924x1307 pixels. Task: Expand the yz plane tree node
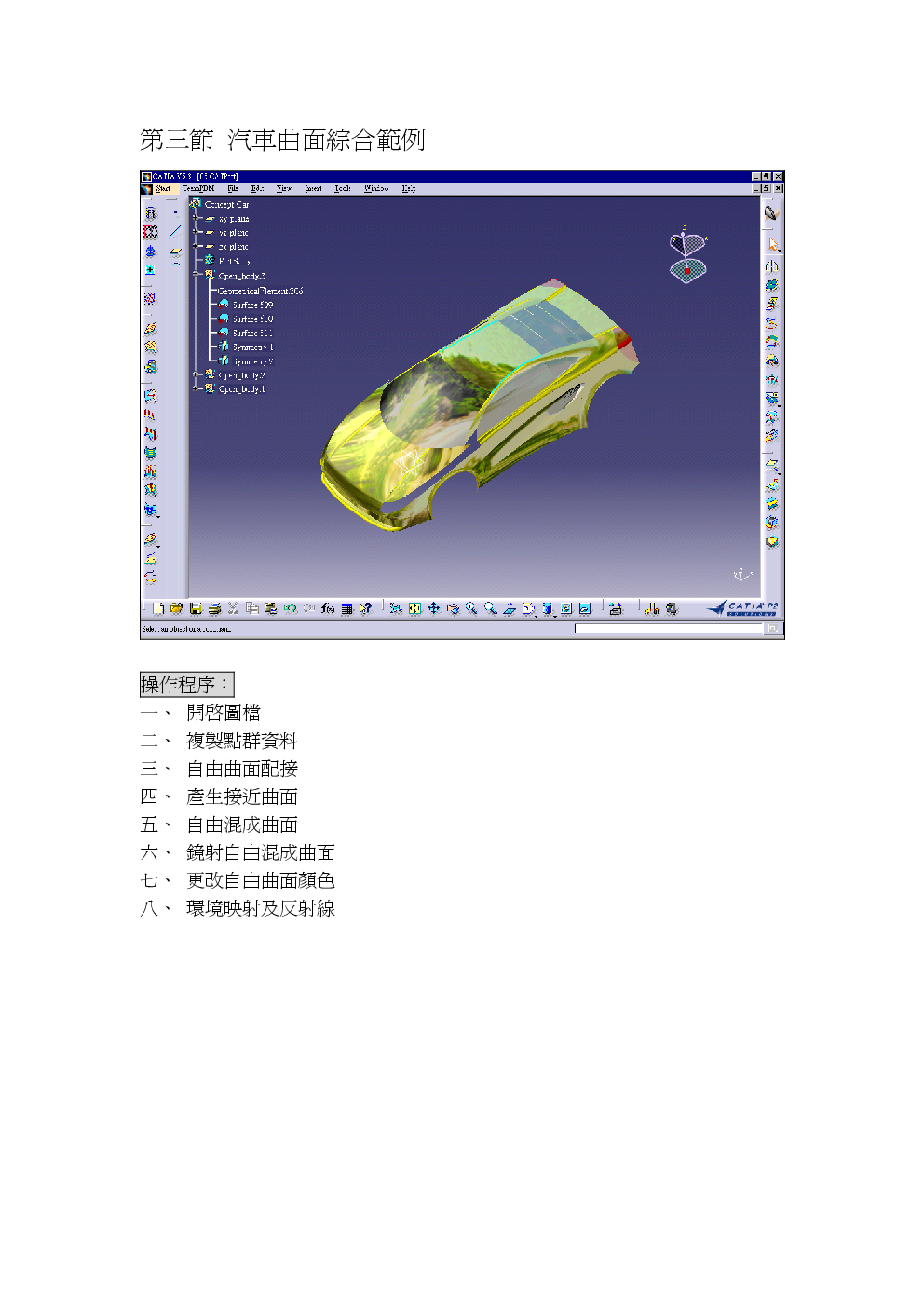[197, 233]
